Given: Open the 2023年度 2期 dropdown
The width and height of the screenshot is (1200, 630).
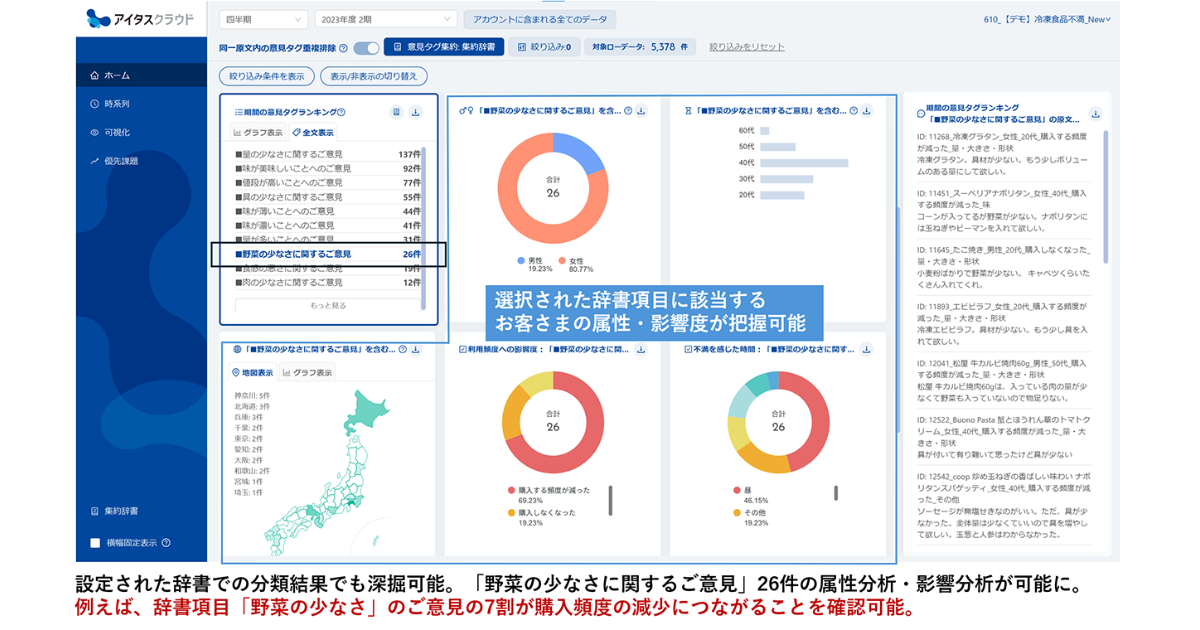Looking at the screenshot, I should point(385,19).
